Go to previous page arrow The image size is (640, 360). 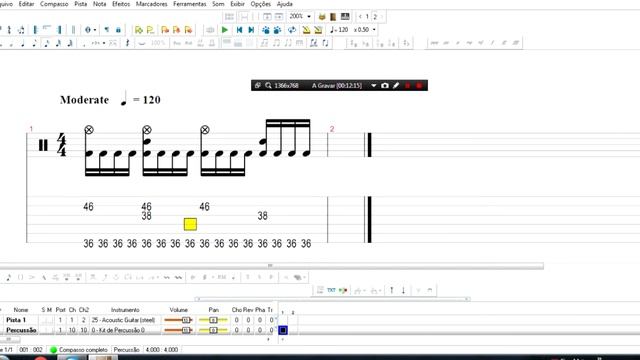[360, 17]
